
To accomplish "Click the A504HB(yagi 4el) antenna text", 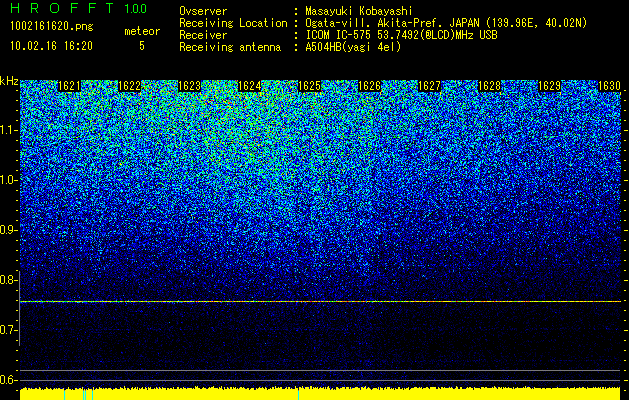I will [x=353, y=47].
